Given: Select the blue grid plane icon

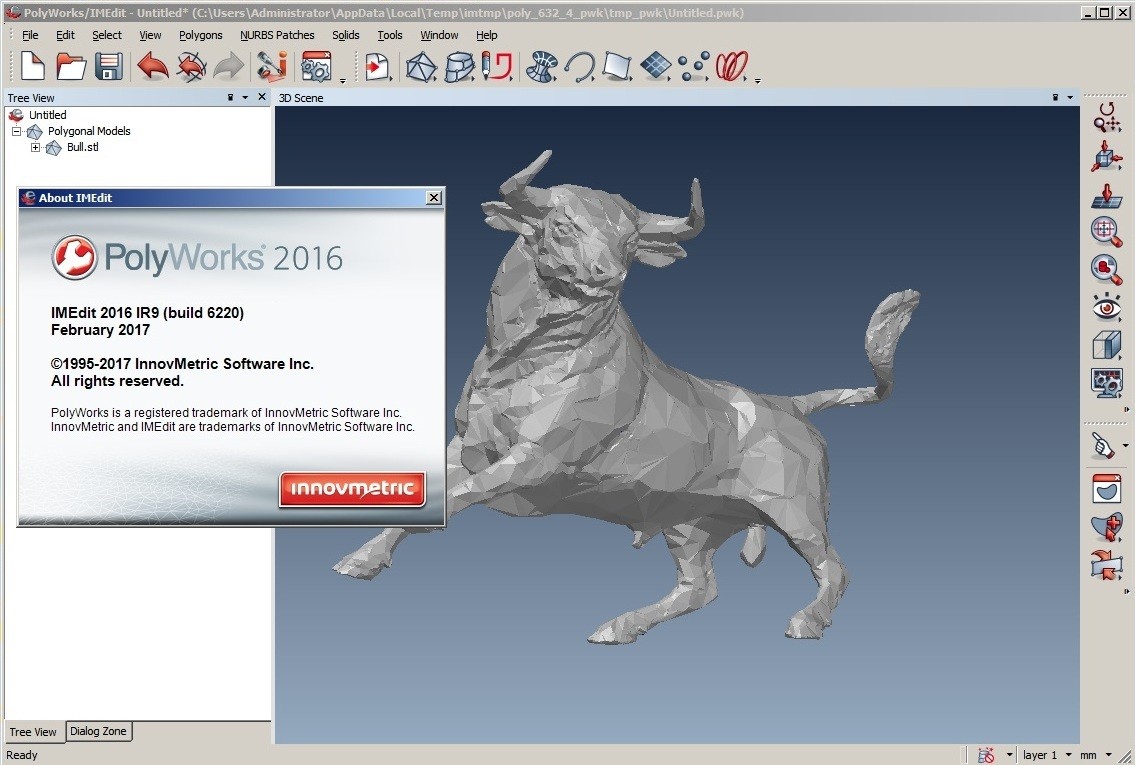Looking at the screenshot, I should [x=656, y=66].
